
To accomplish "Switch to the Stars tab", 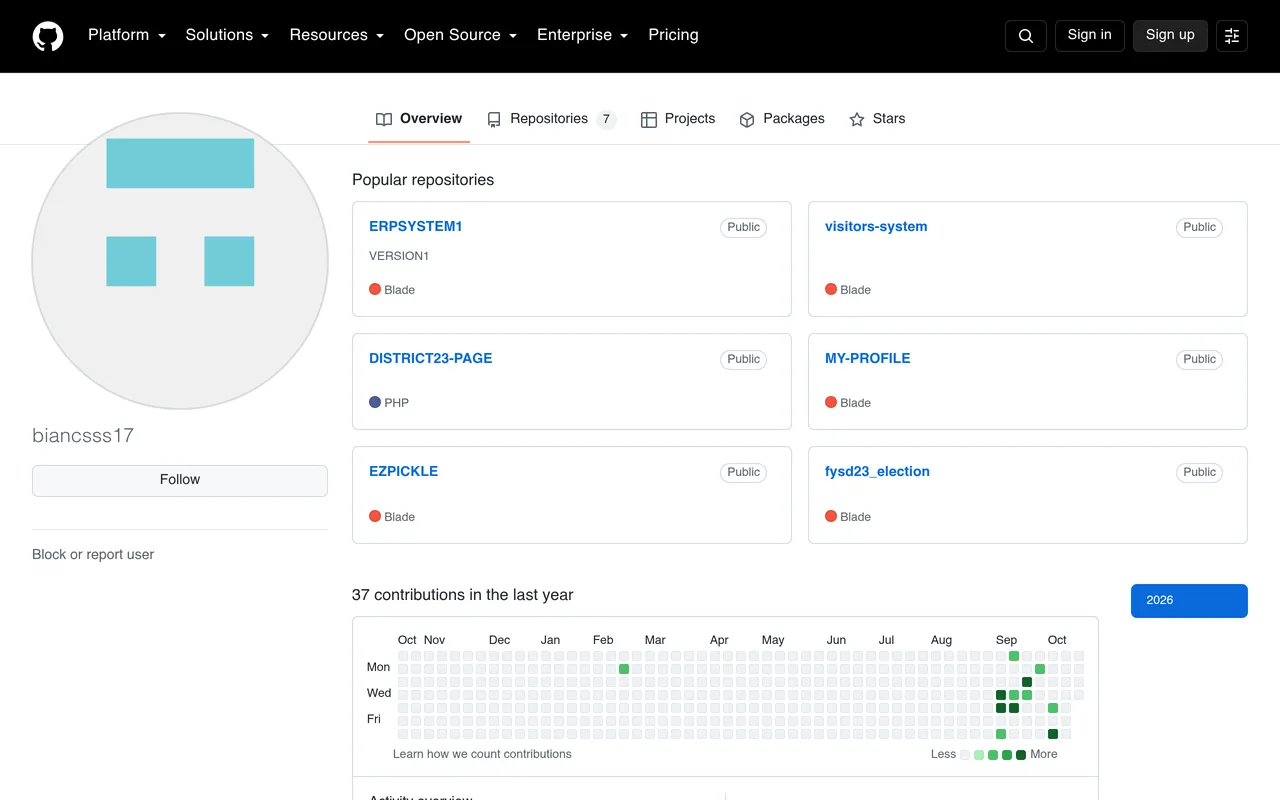I will coord(877,119).
